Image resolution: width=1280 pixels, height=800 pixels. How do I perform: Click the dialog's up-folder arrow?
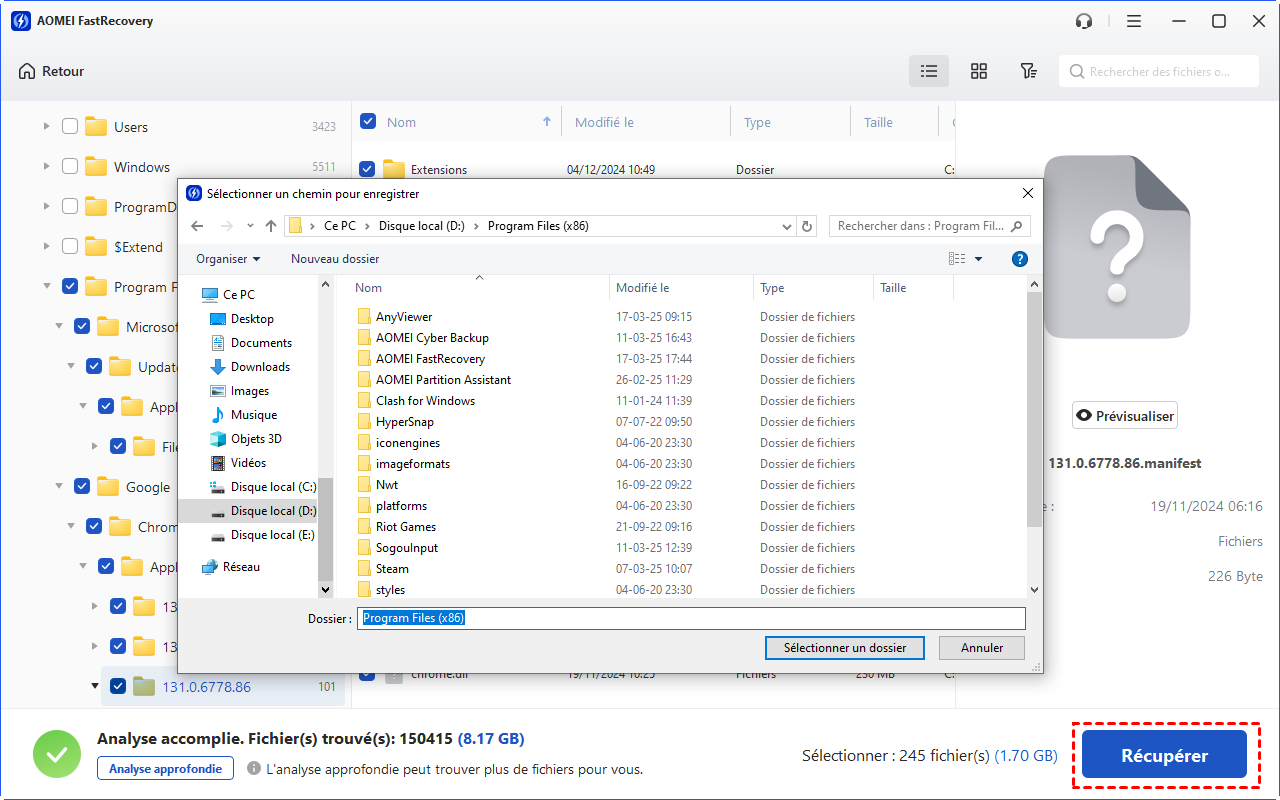coord(271,226)
